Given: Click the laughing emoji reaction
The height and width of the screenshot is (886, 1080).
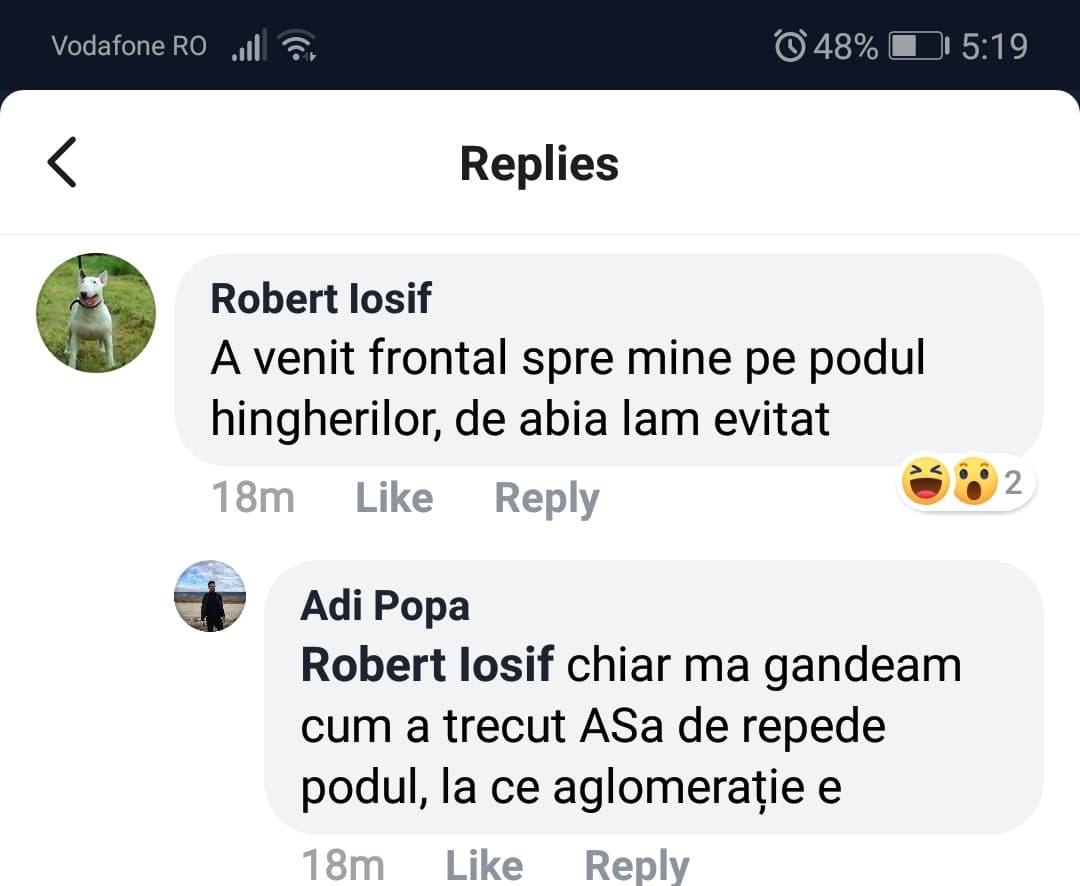Looking at the screenshot, I should (x=925, y=484).
